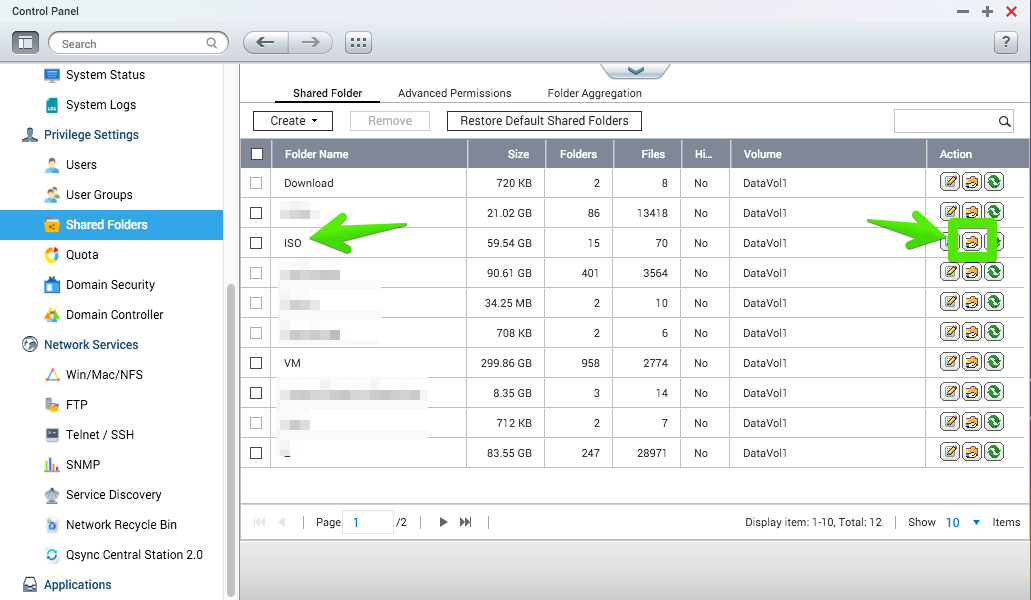The image size is (1031, 600).
Task: Edit access permissions for the ISO folder
Action: pyautogui.click(x=972, y=241)
